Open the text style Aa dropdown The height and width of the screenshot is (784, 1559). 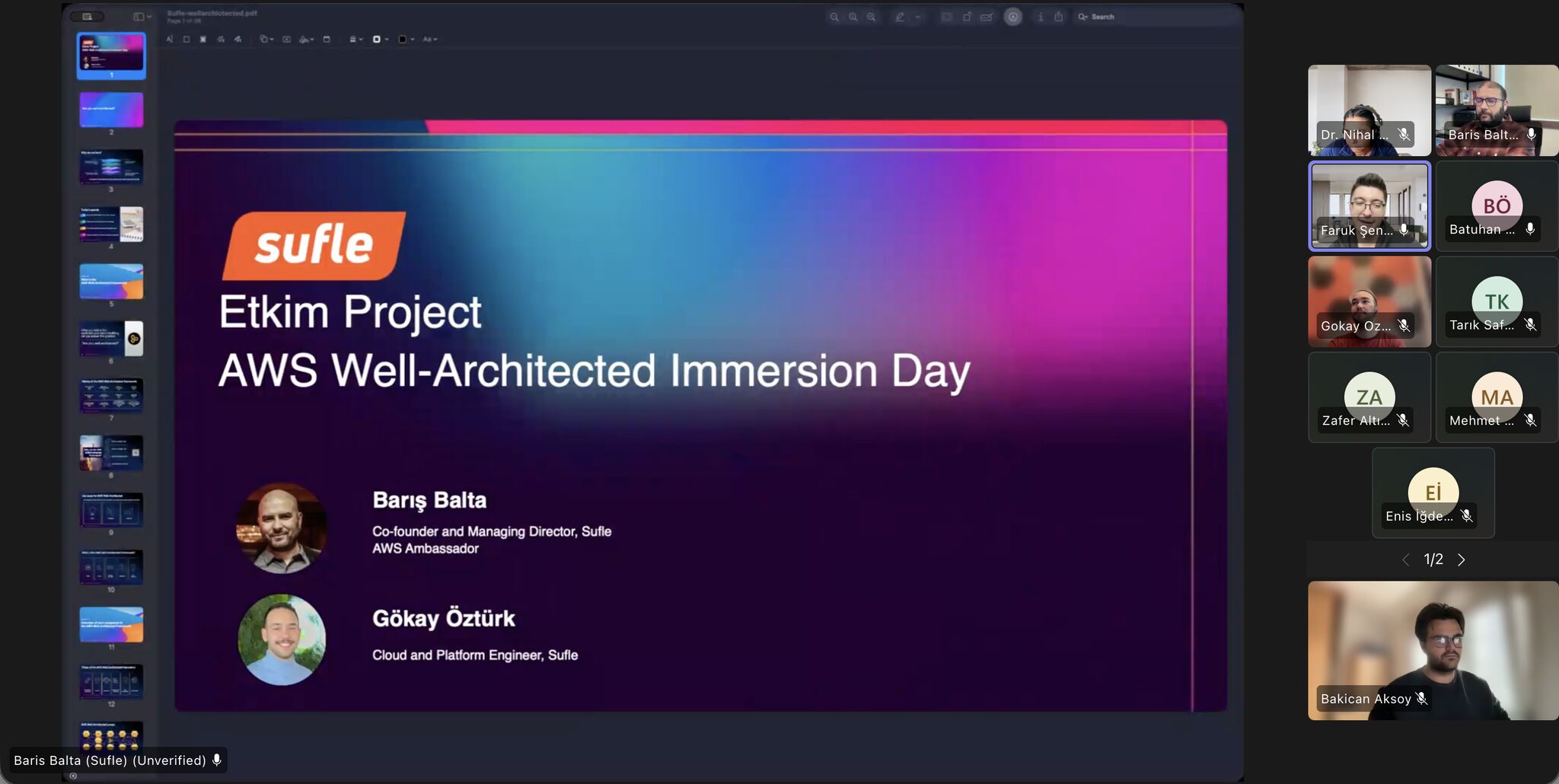coord(430,39)
